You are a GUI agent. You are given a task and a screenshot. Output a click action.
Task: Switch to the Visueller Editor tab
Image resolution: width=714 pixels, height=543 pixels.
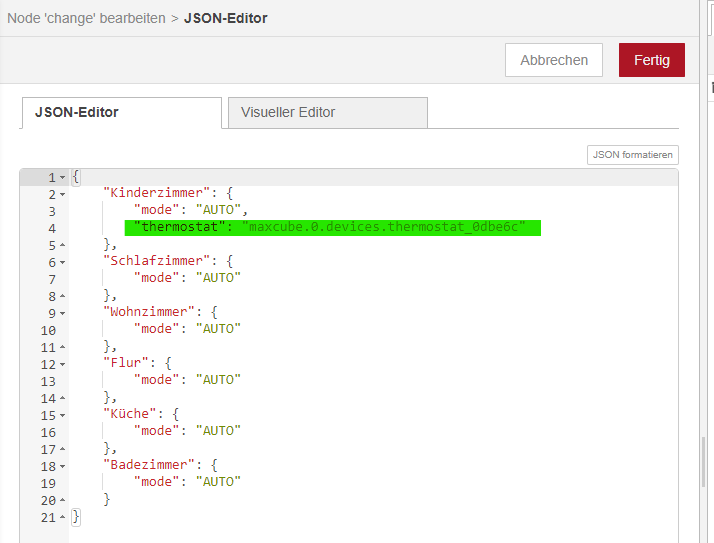[327, 113]
